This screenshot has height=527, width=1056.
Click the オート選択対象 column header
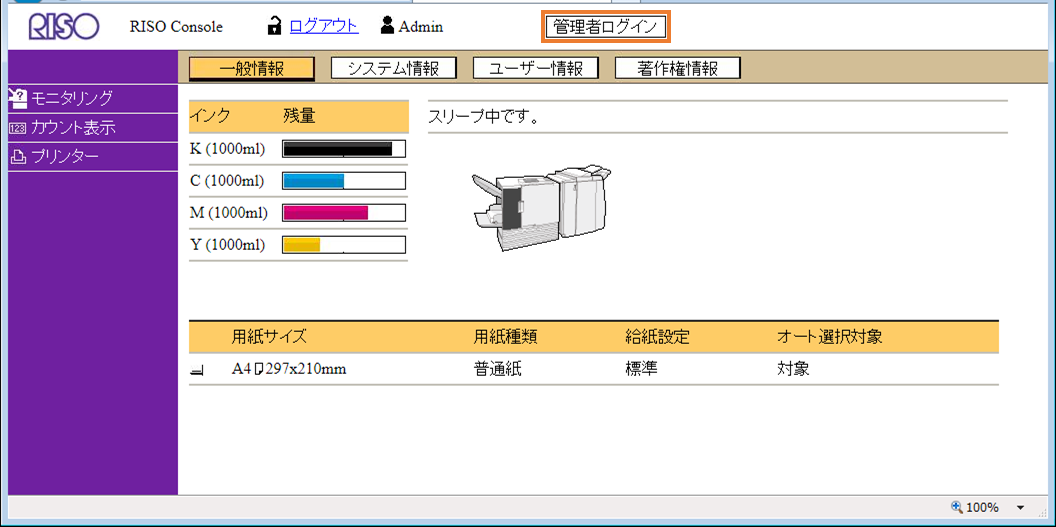point(830,337)
